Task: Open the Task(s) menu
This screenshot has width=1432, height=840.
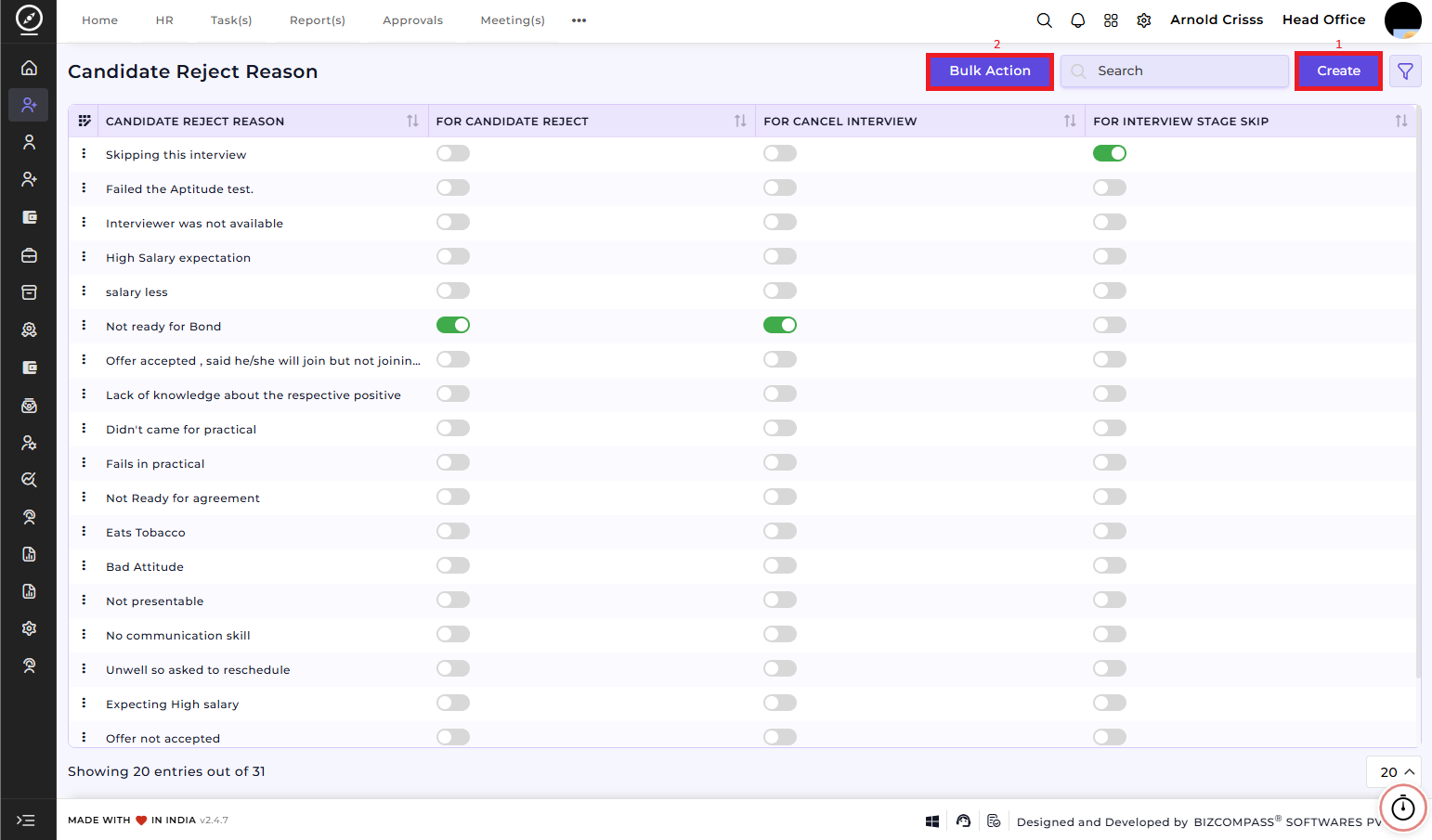Action: click(231, 20)
